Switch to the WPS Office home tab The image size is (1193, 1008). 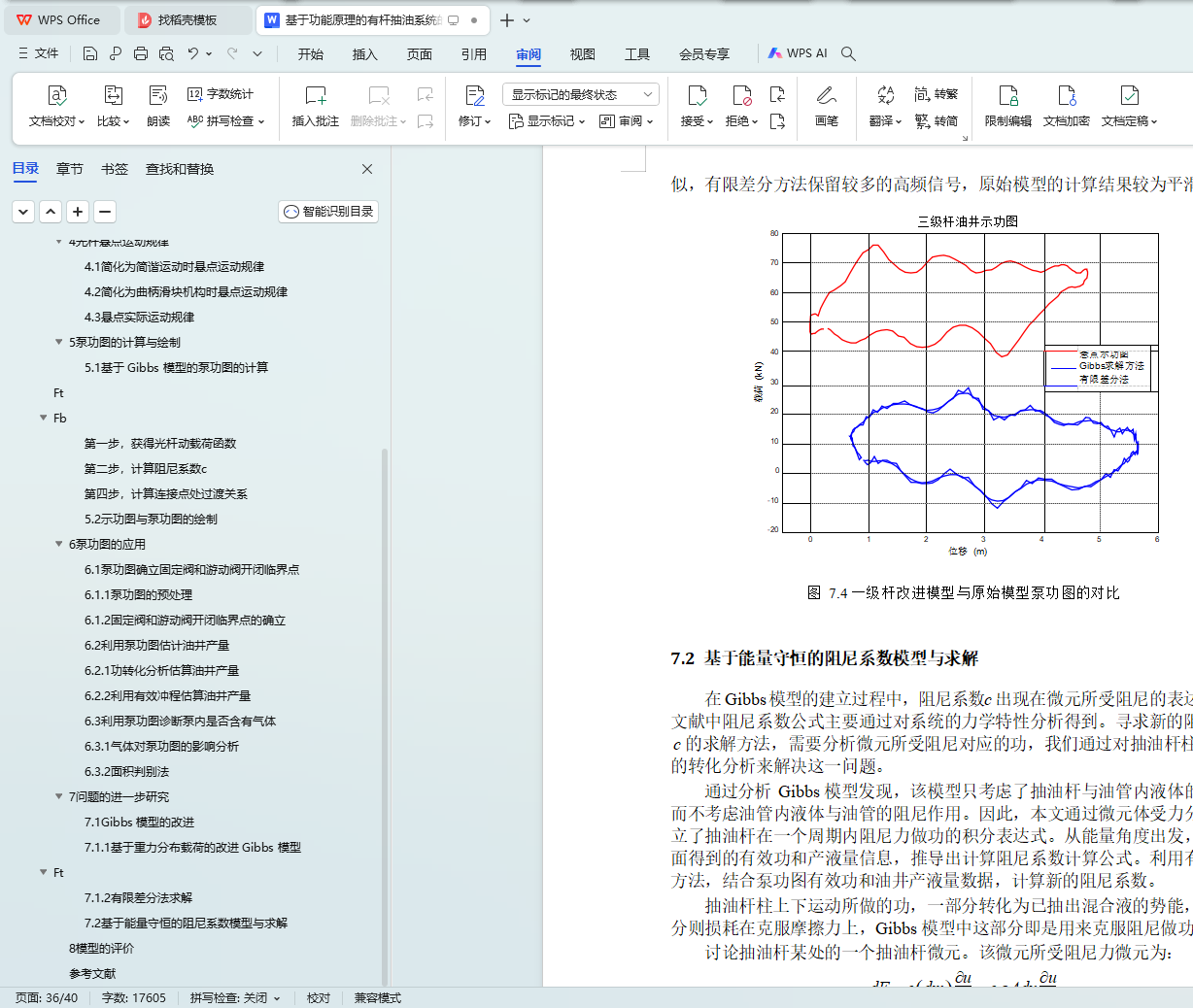pos(60,19)
